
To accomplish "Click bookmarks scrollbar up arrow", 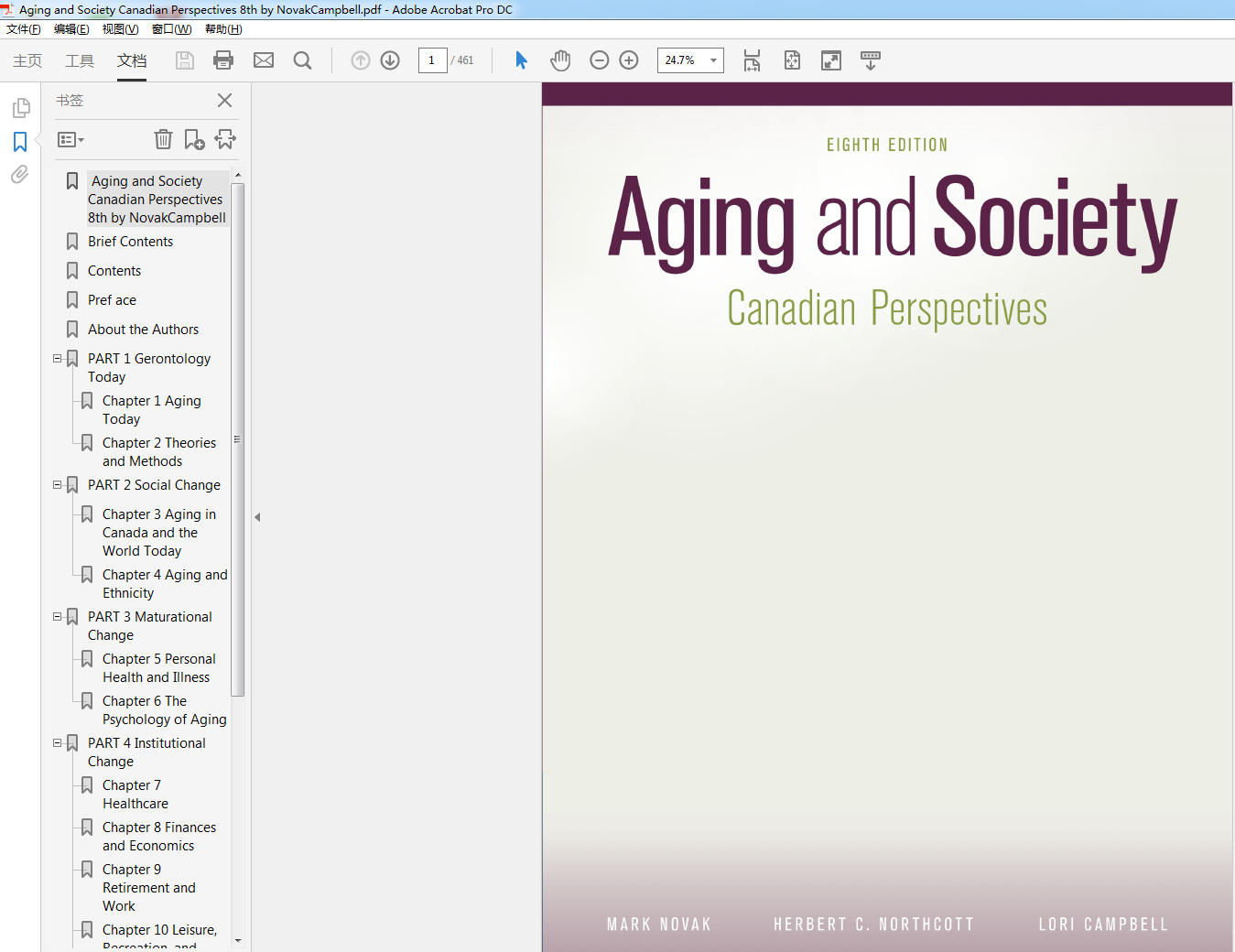I will pos(238,175).
